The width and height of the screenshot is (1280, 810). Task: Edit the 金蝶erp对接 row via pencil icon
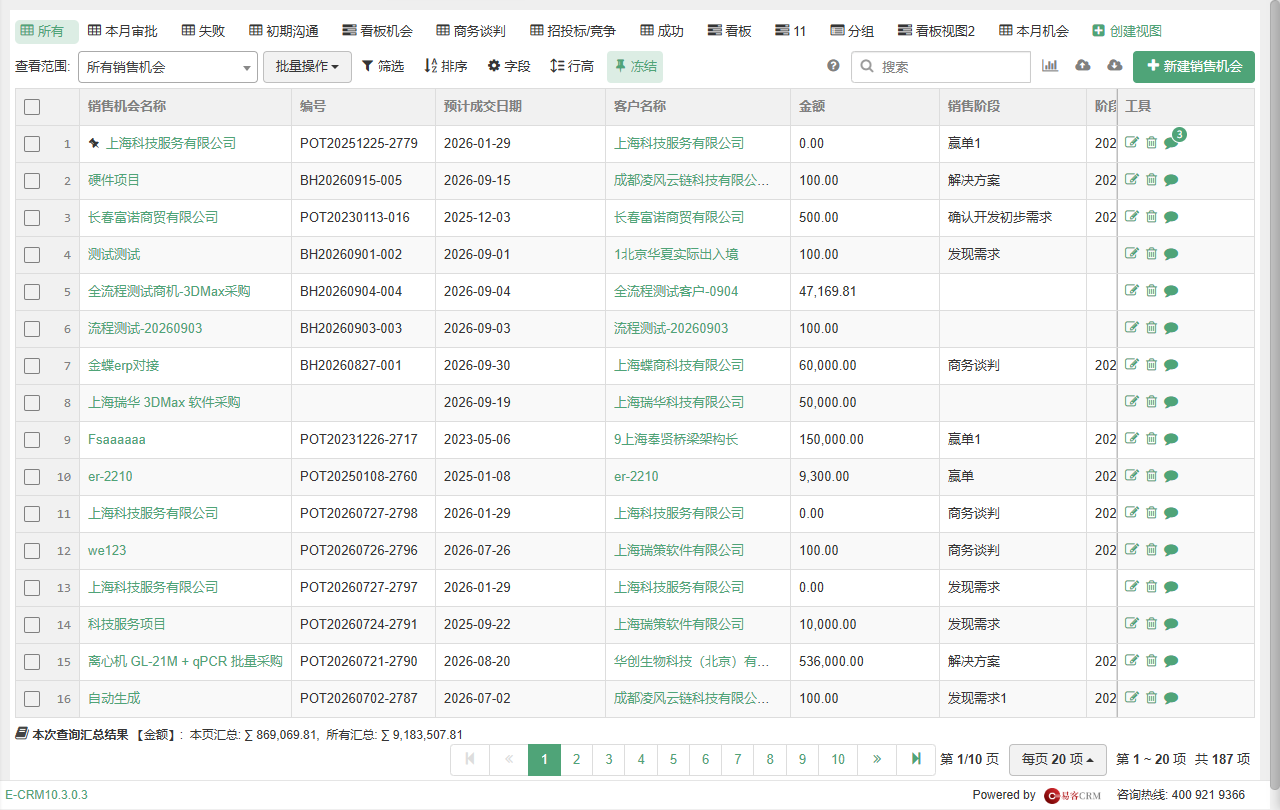[x=1132, y=365]
